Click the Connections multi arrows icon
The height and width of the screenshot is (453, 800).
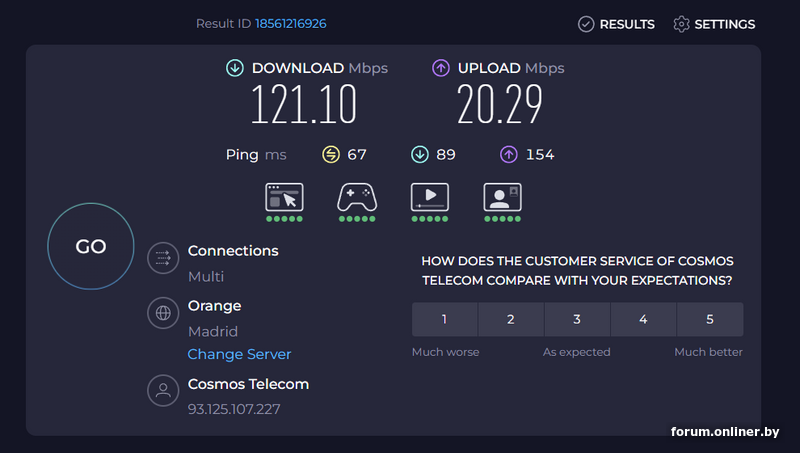click(163, 258)
